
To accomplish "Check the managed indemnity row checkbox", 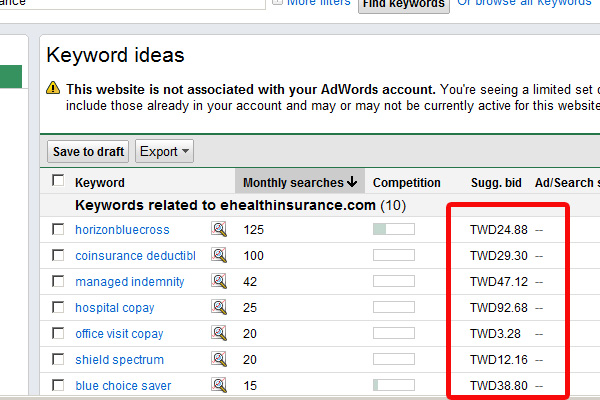I will 58,281.
